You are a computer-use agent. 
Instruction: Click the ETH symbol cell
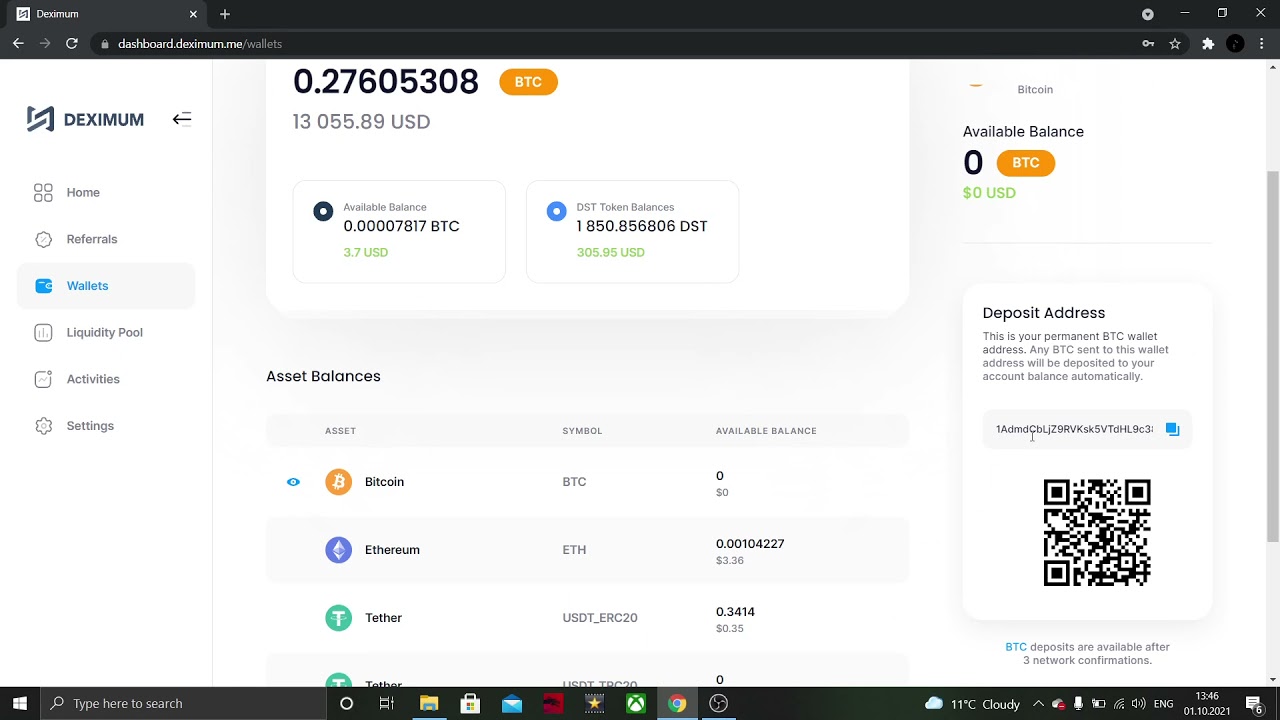pos(574,550)
